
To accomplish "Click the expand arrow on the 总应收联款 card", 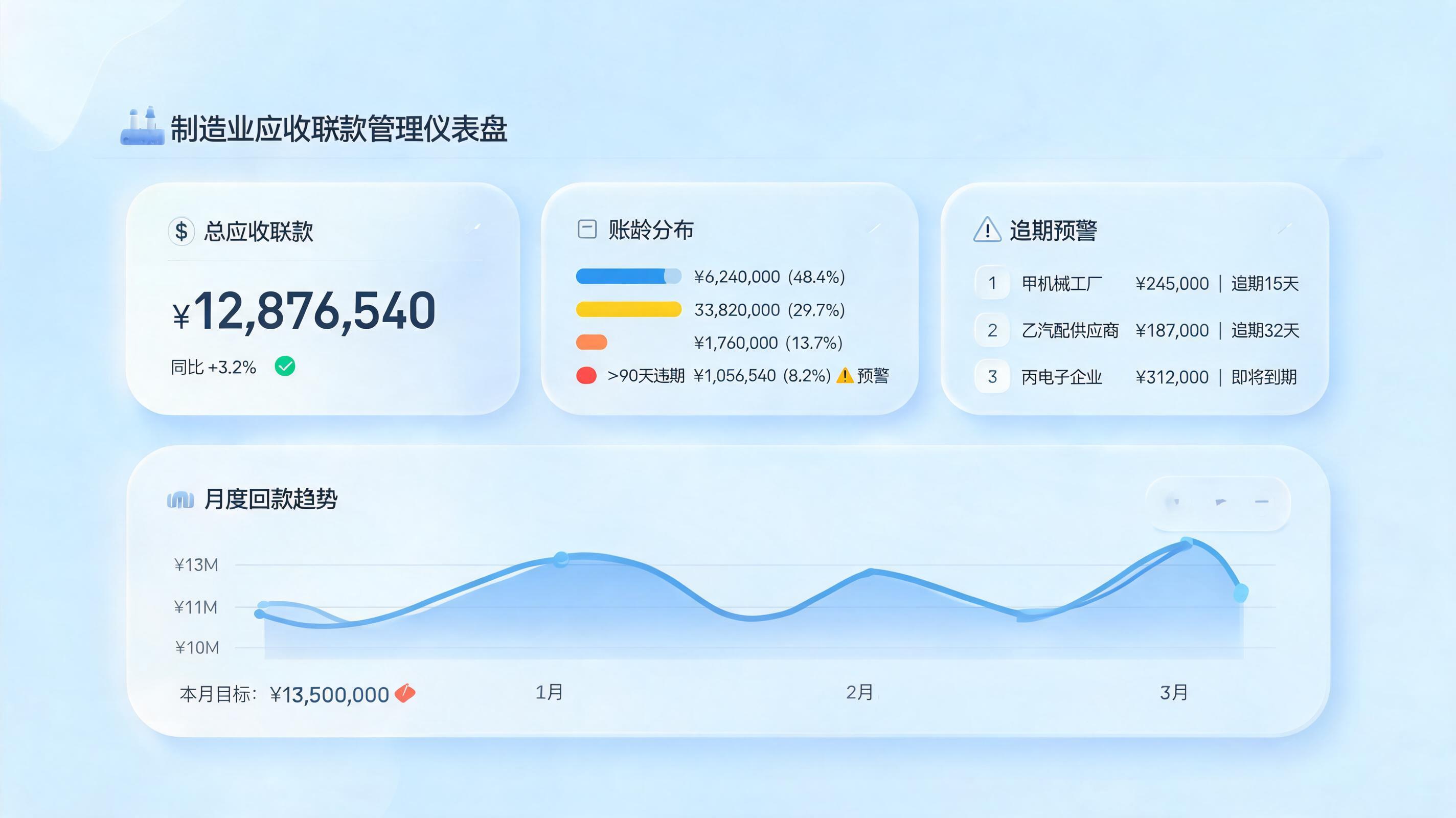I will (475, 228).
